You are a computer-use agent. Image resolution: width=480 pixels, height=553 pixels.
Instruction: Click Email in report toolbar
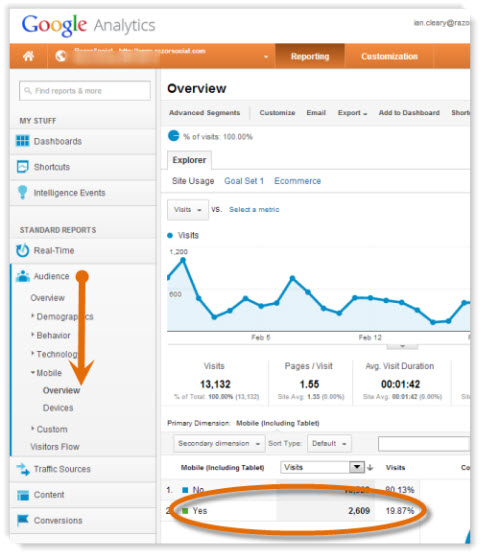(x=316, y=113)
